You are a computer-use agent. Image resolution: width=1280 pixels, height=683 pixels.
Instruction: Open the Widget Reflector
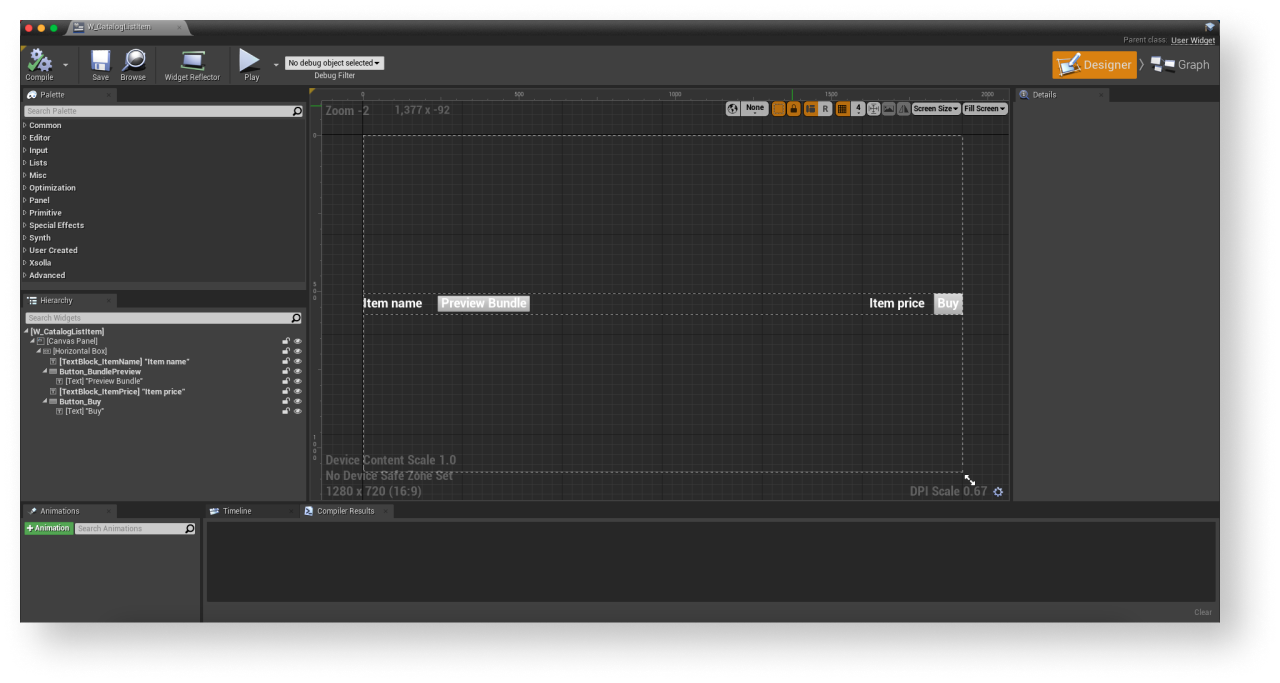point(192,63)
